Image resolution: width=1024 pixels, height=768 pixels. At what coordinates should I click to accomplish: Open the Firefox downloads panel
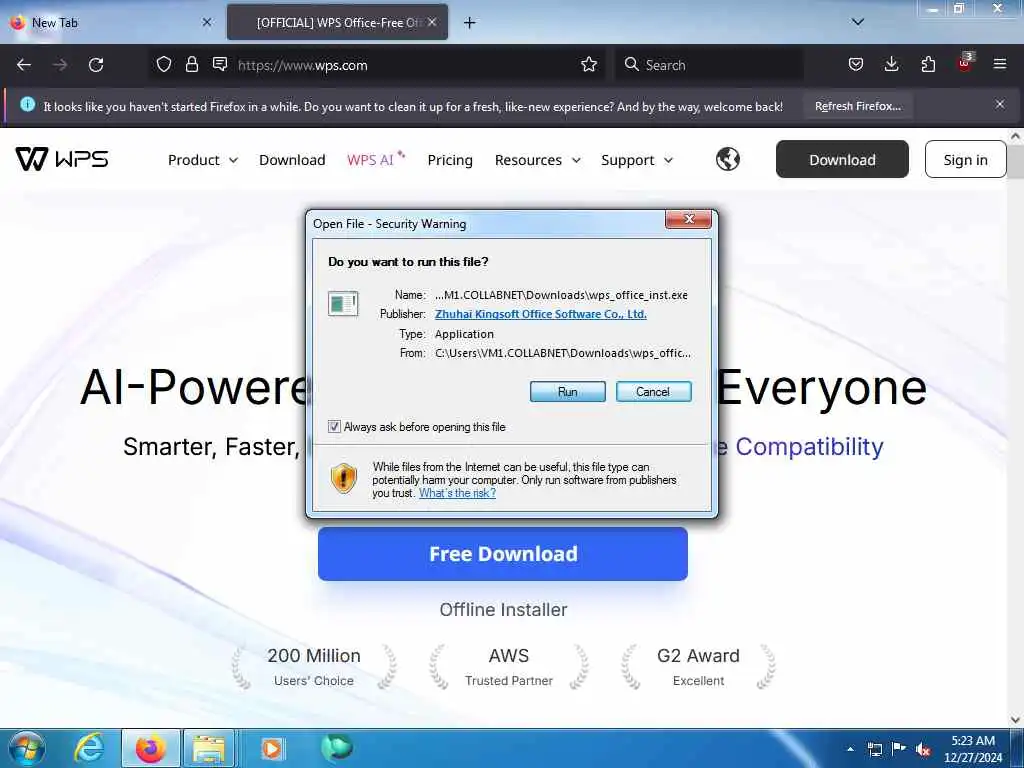[891, 64]
